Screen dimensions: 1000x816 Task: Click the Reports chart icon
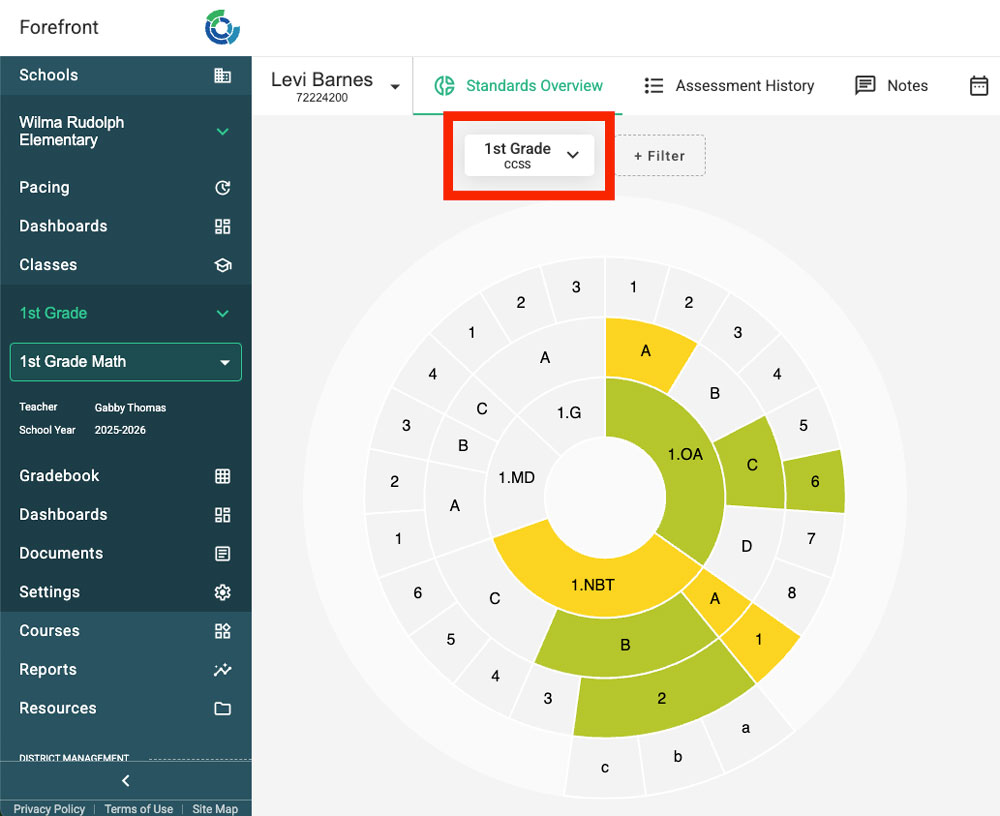point(222,670)
